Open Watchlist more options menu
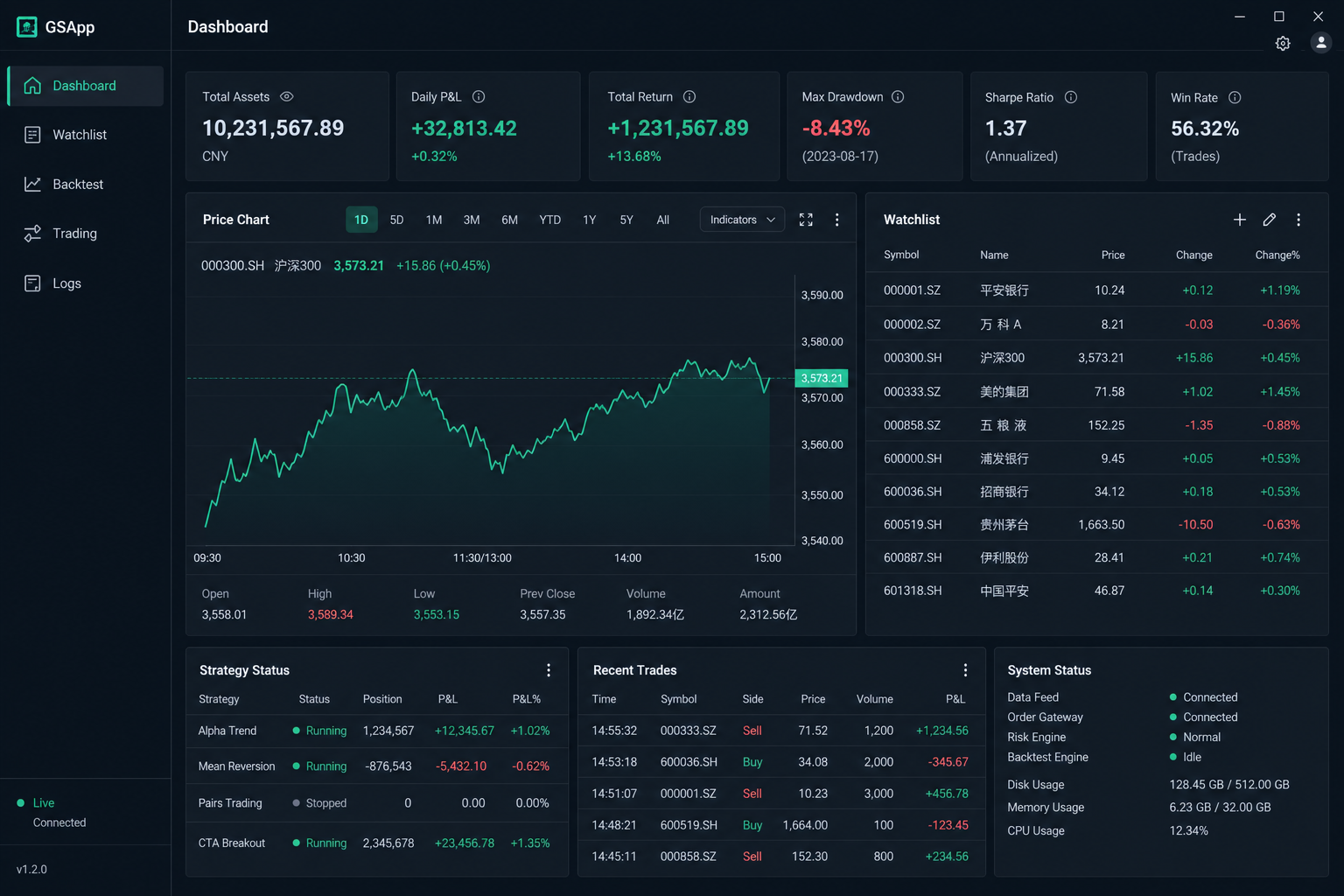 (1298, 220)
